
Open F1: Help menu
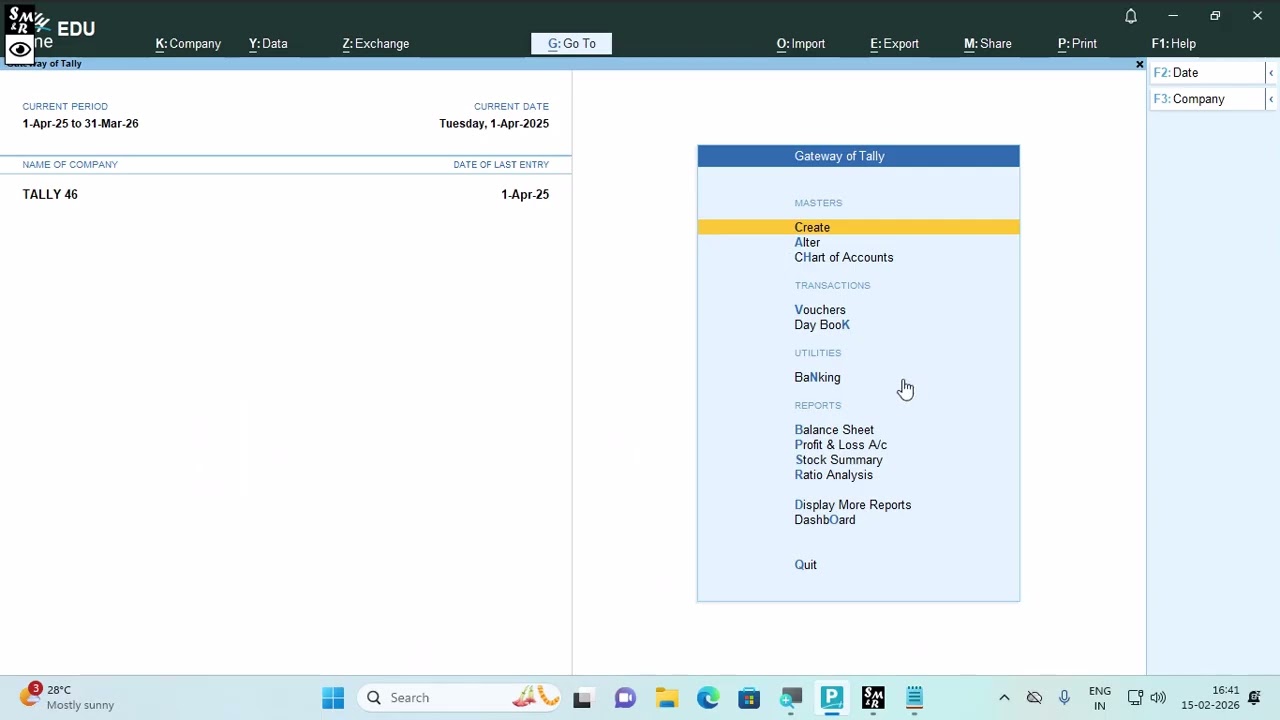1174,44
